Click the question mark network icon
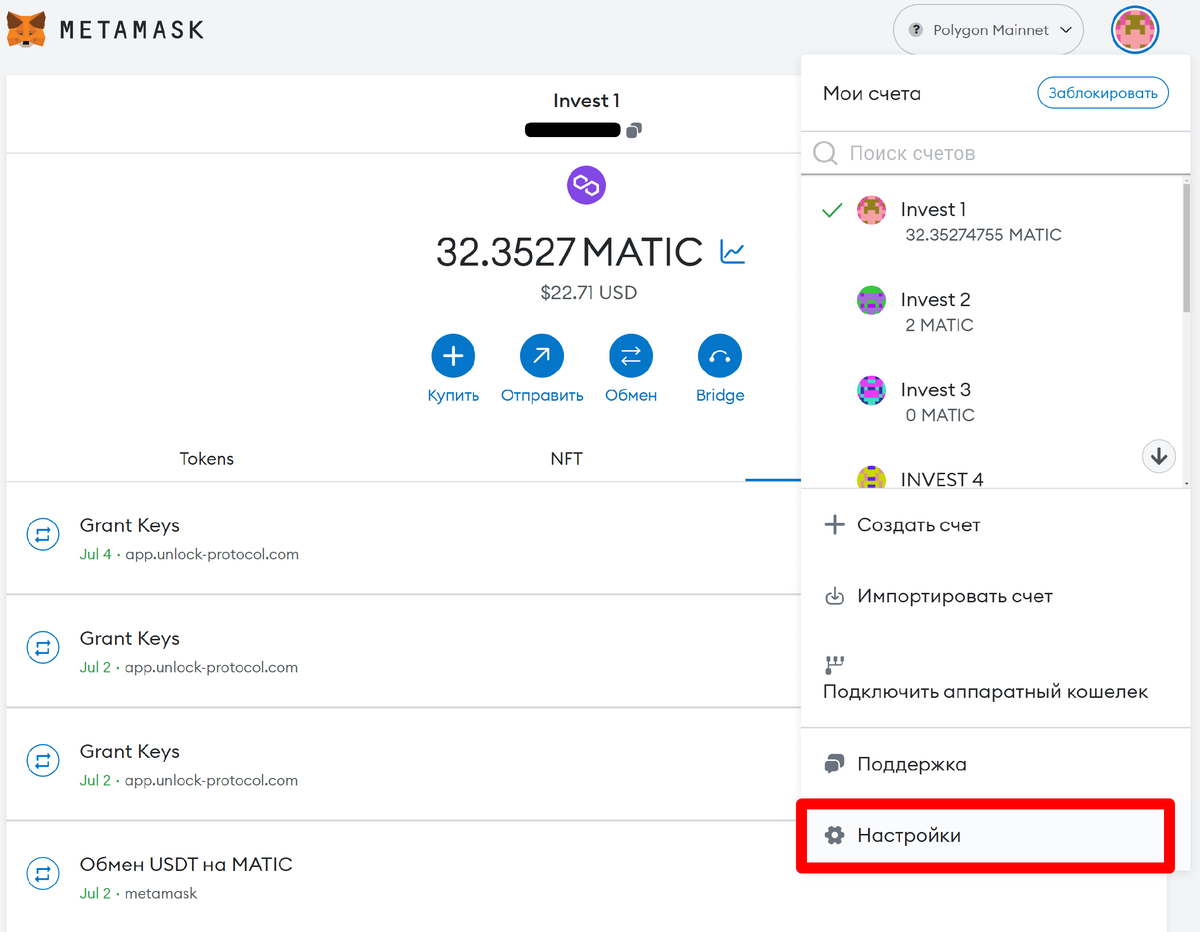1200x932 pixels. (x=915, y=31)
